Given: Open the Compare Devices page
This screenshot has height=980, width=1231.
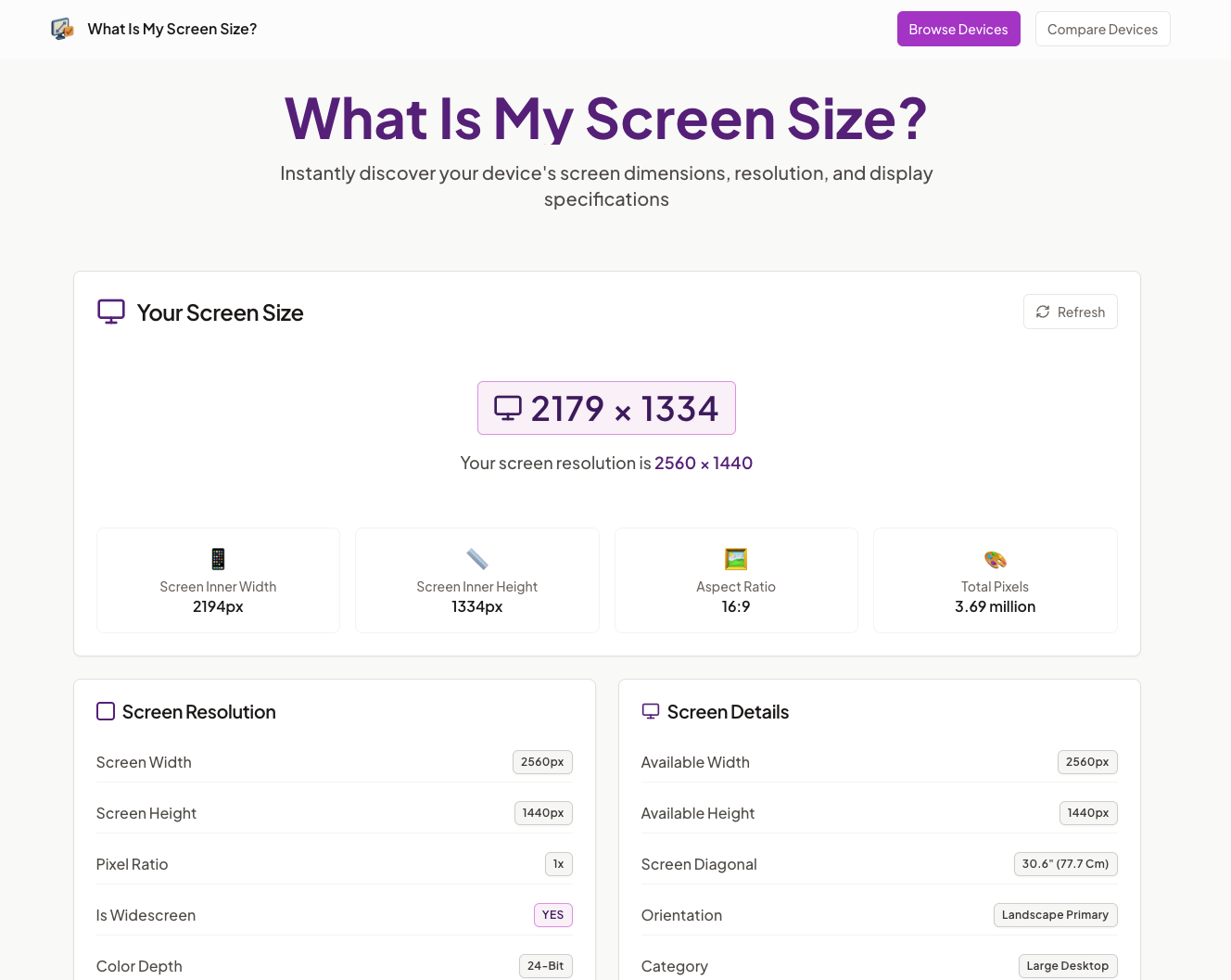Looking at the screenshot, I should pyautogui.click(x=1102, y=29).
